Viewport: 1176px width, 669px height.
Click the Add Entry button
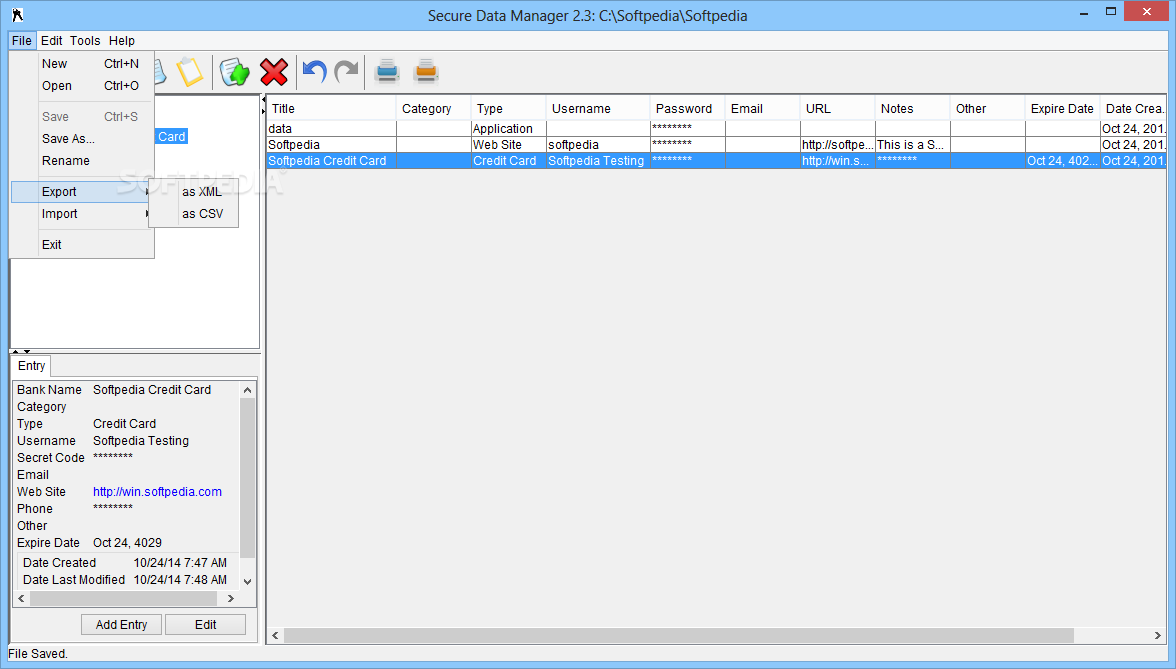(122, 625)
